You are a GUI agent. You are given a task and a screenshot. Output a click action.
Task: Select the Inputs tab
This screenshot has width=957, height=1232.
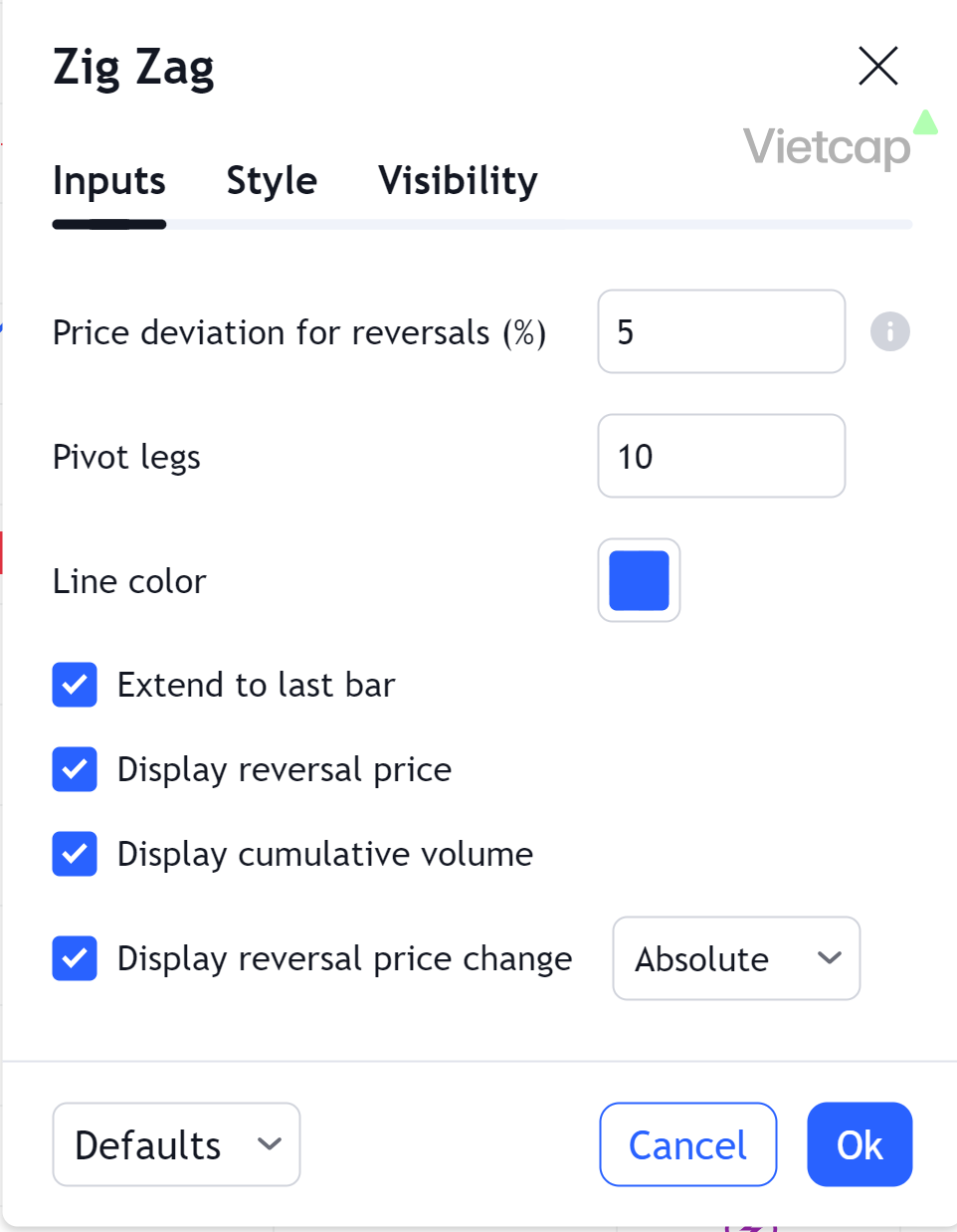[109, 180]
